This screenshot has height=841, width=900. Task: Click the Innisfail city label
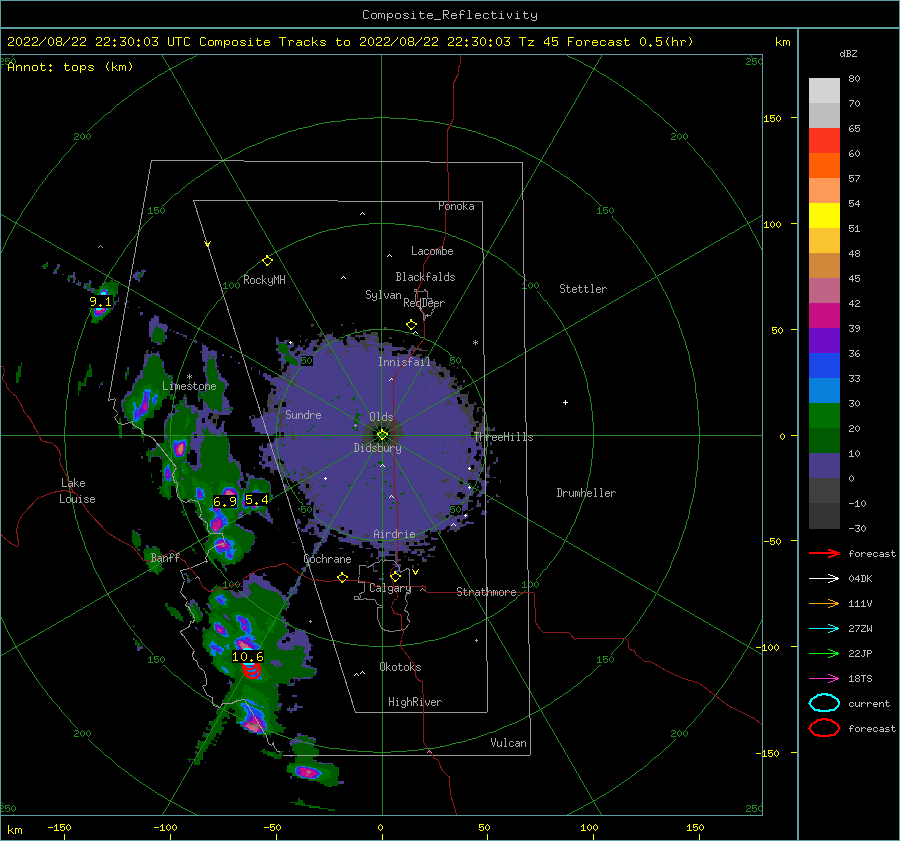coord(404,362)
